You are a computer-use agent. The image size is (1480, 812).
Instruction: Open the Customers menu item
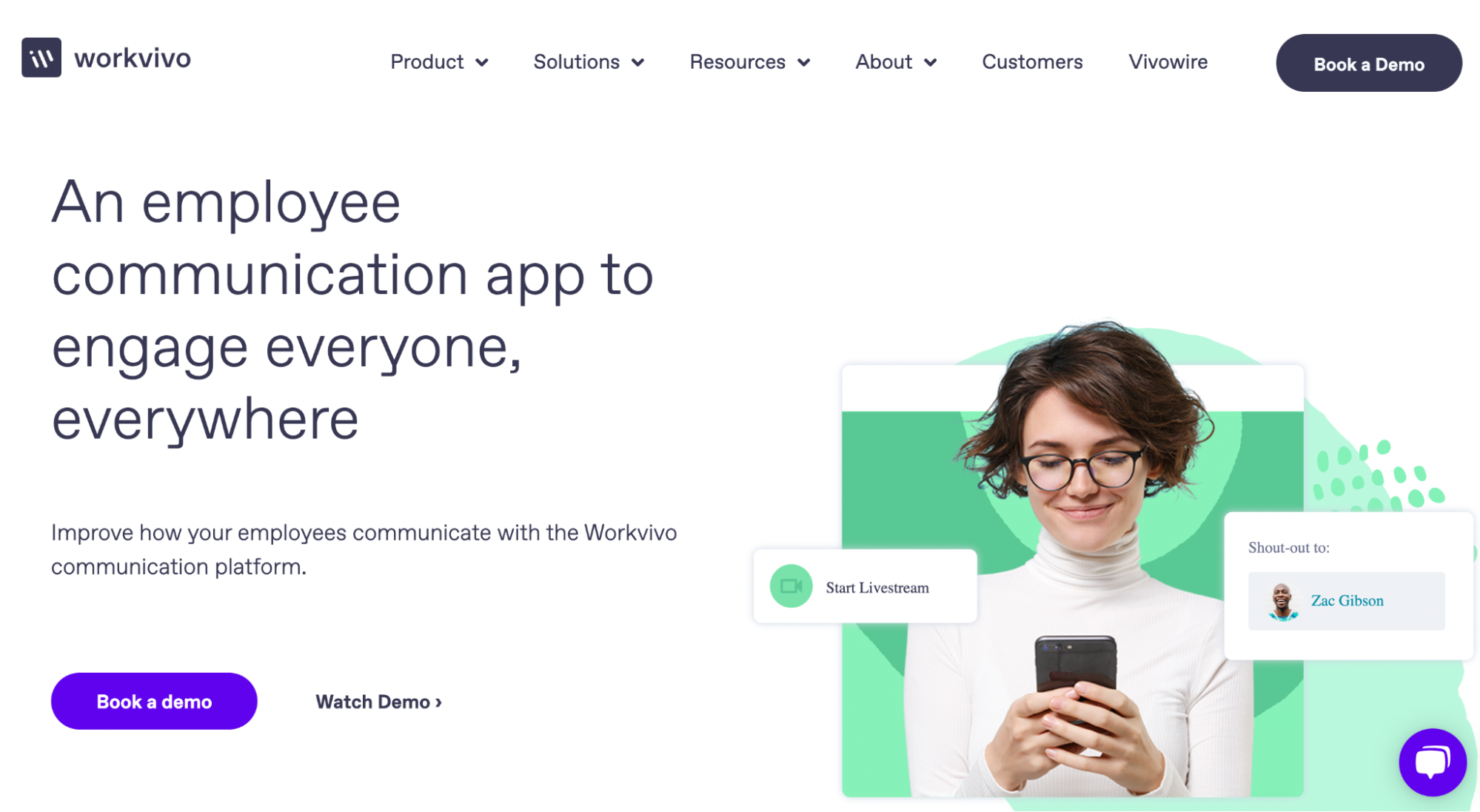[1032, 62]
